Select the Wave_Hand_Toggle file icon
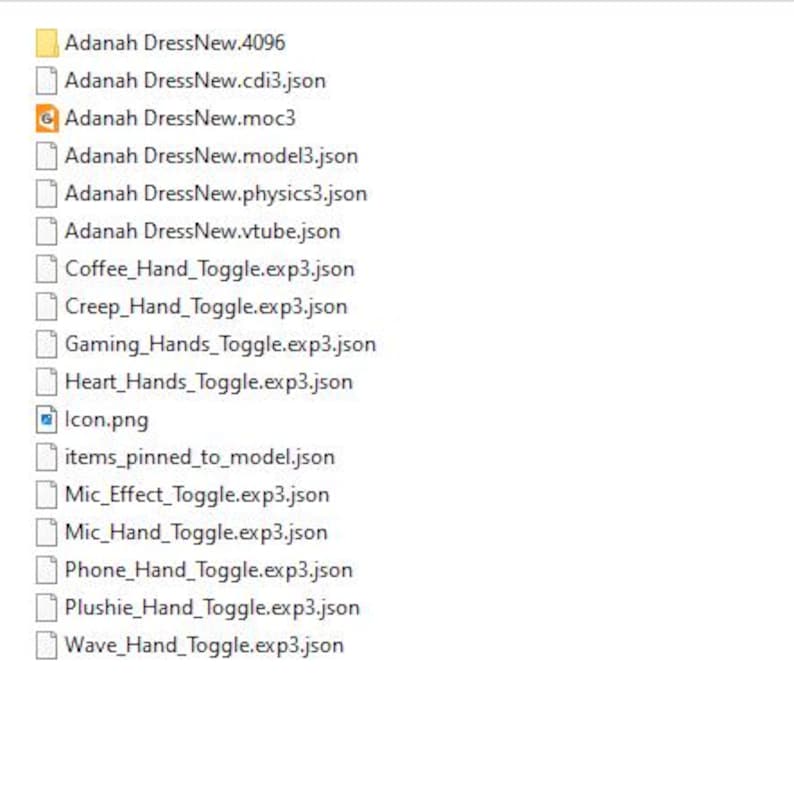794x794 pixels. coord(47,646)
